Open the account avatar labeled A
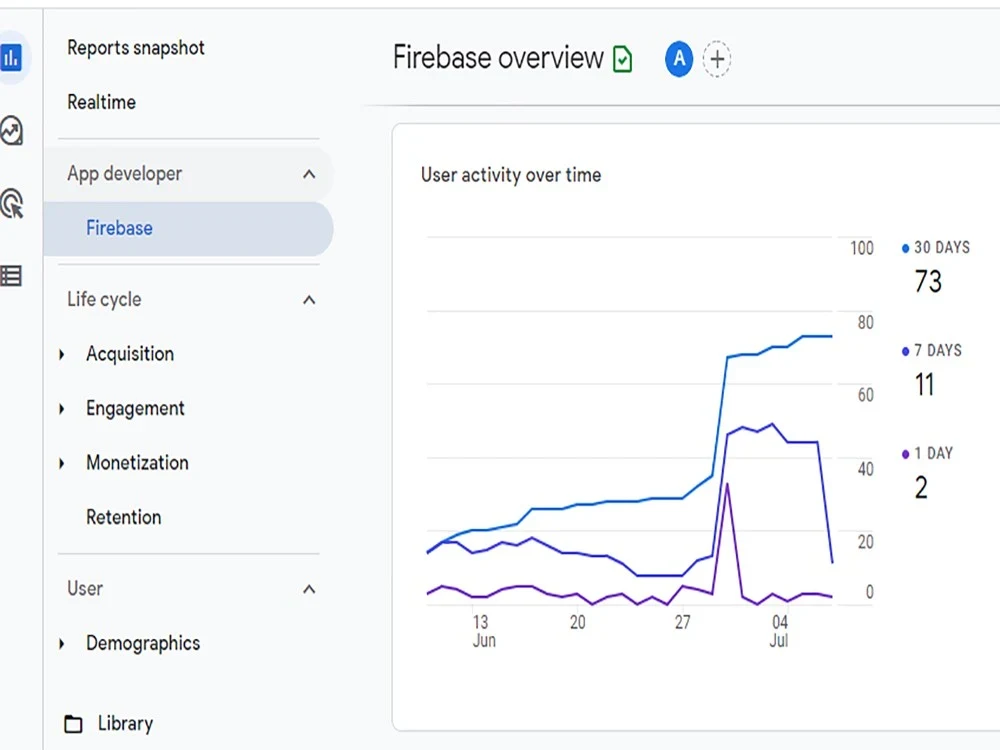The image size is (1000, 750). pyautogui.click(x=678, y=59)
